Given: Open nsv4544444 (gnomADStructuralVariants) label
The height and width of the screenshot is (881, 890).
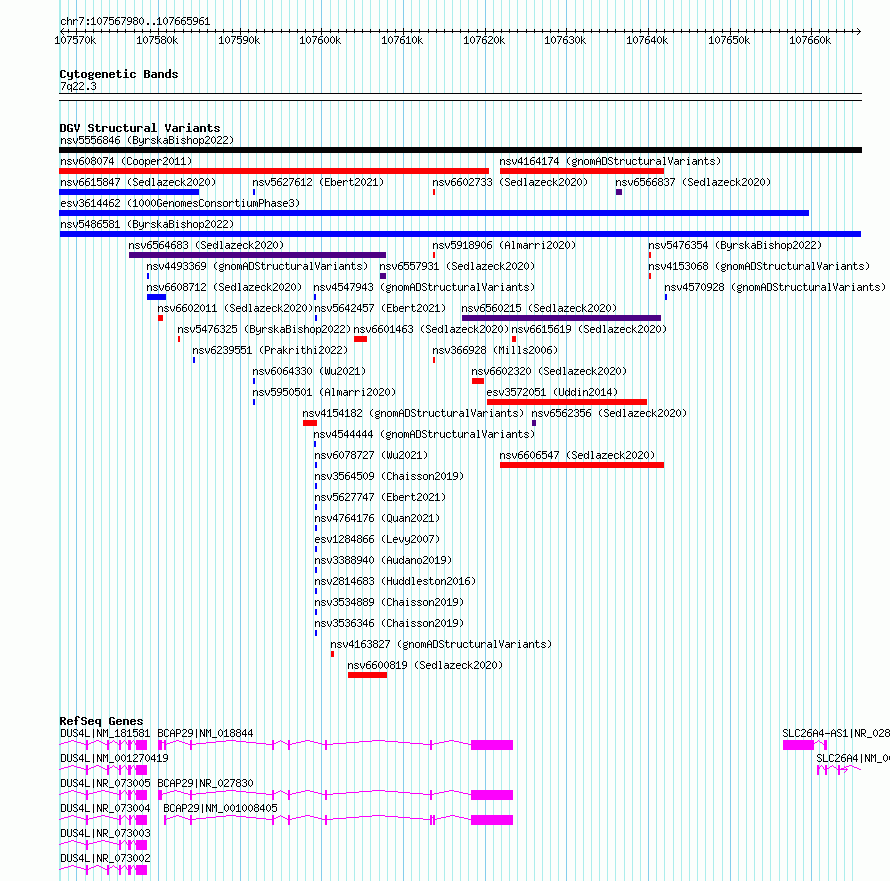Looking at the screenshot, I should click(424, 434).
